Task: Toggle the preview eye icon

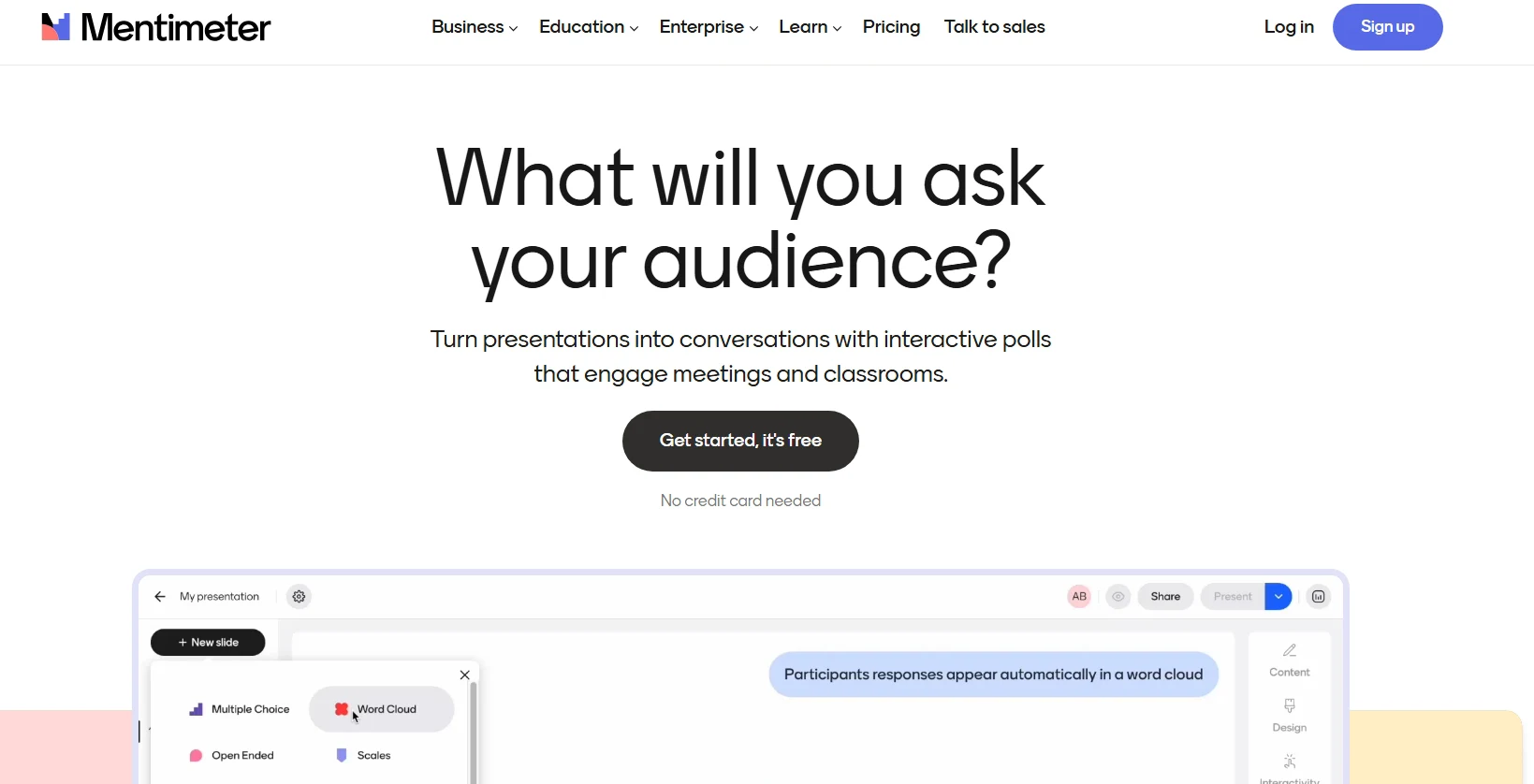Action: [x=1118, y=597]
